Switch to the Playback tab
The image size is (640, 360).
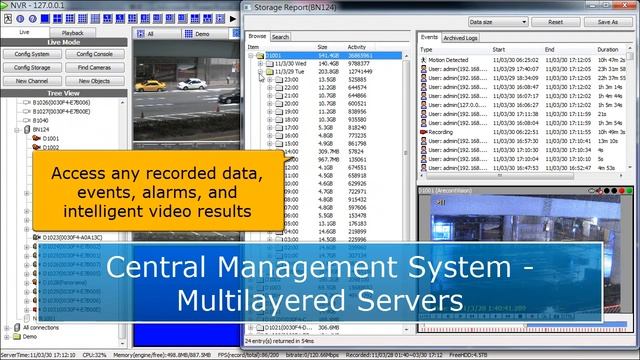[73, 33]
